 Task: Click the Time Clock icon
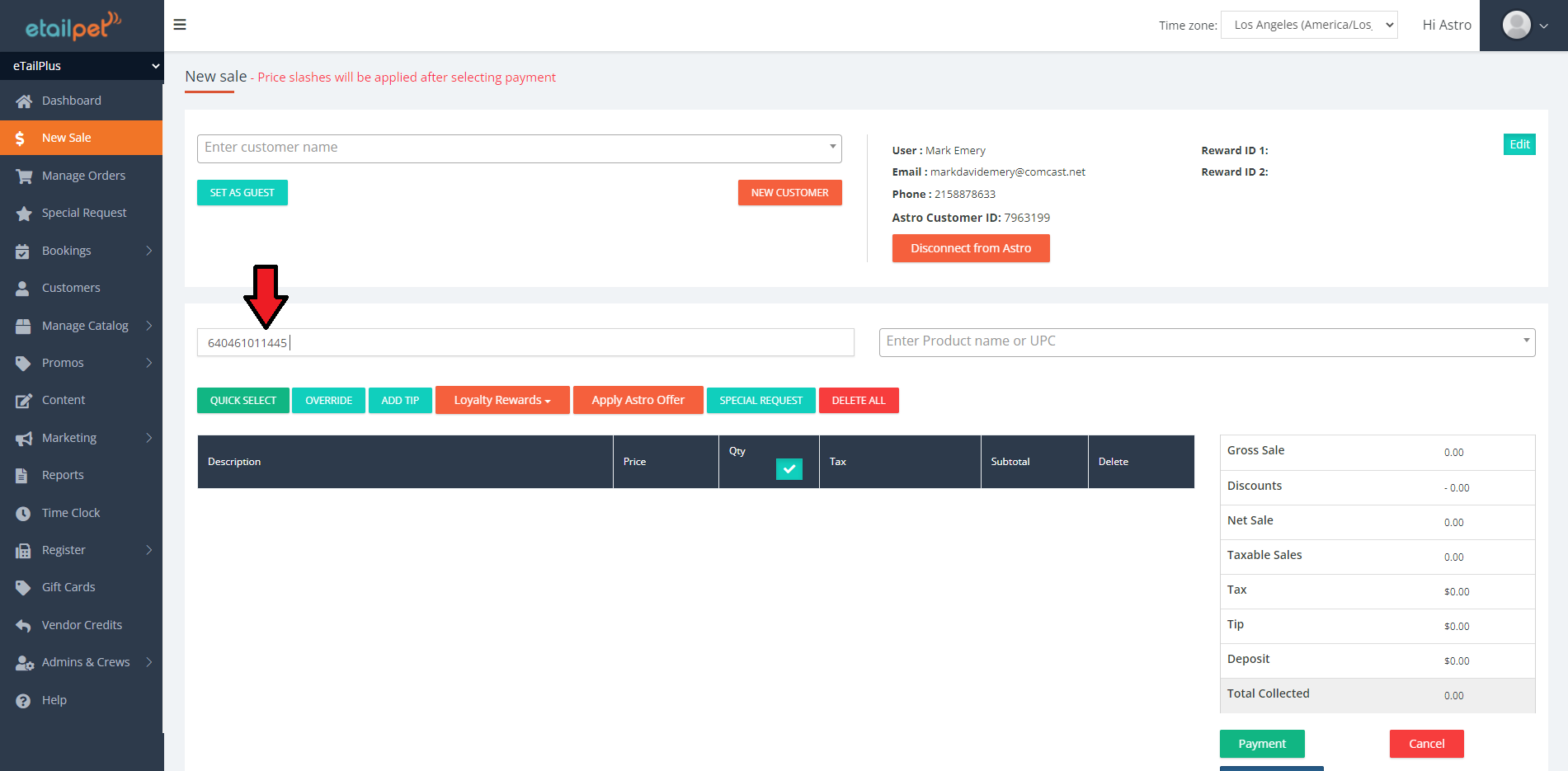(x=23, y=513)
